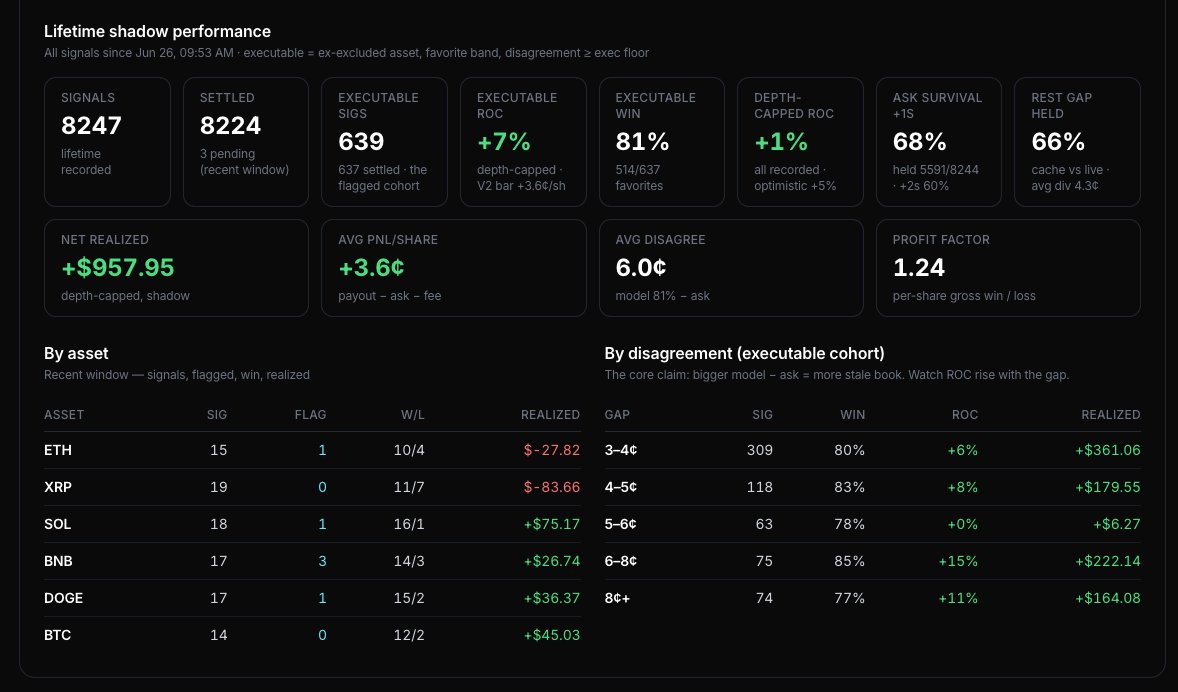Click the +15% ROC value
The height and width of the screenshot is (692, 1178).
[x=958, y=561]
